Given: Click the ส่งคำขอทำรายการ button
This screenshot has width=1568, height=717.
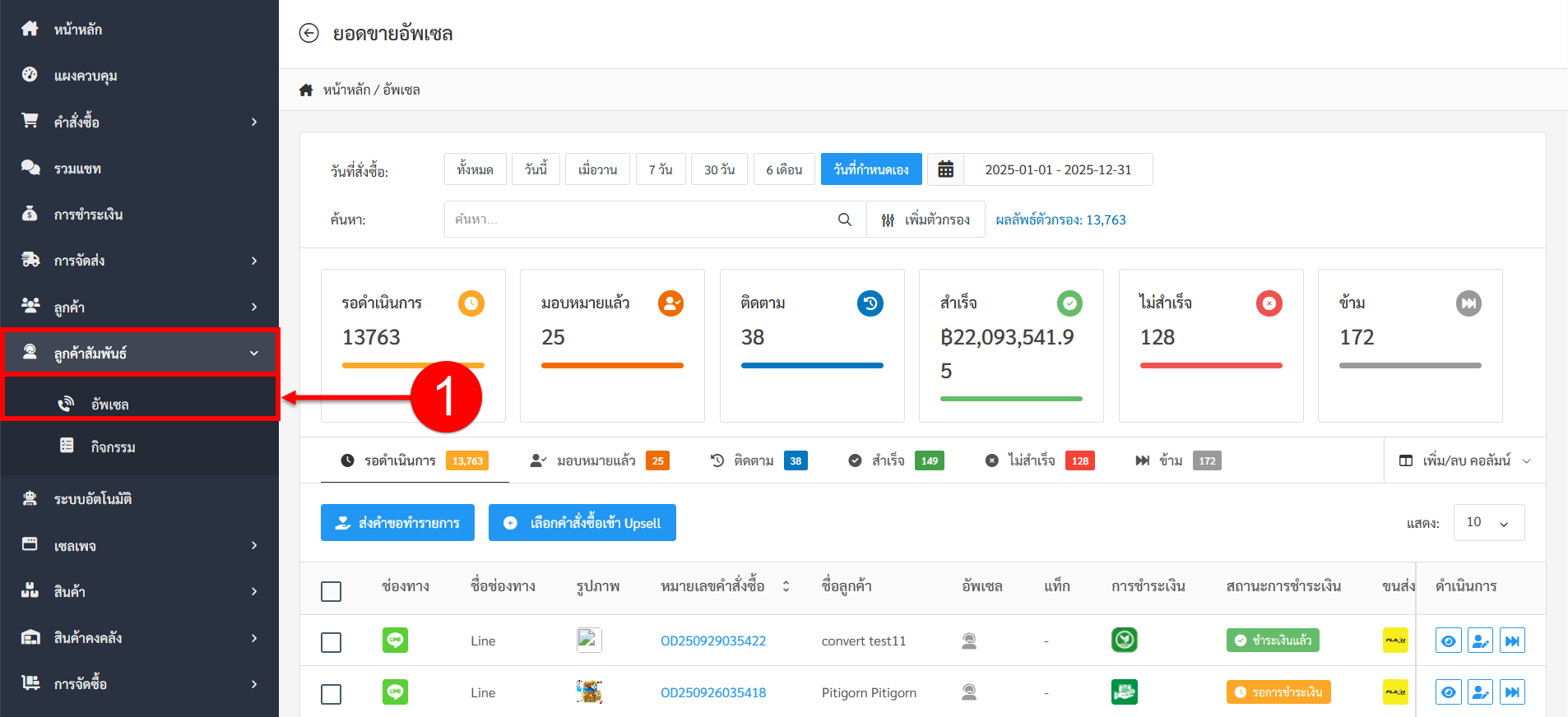Looking at the screenshot, I should tap(397, 523).
